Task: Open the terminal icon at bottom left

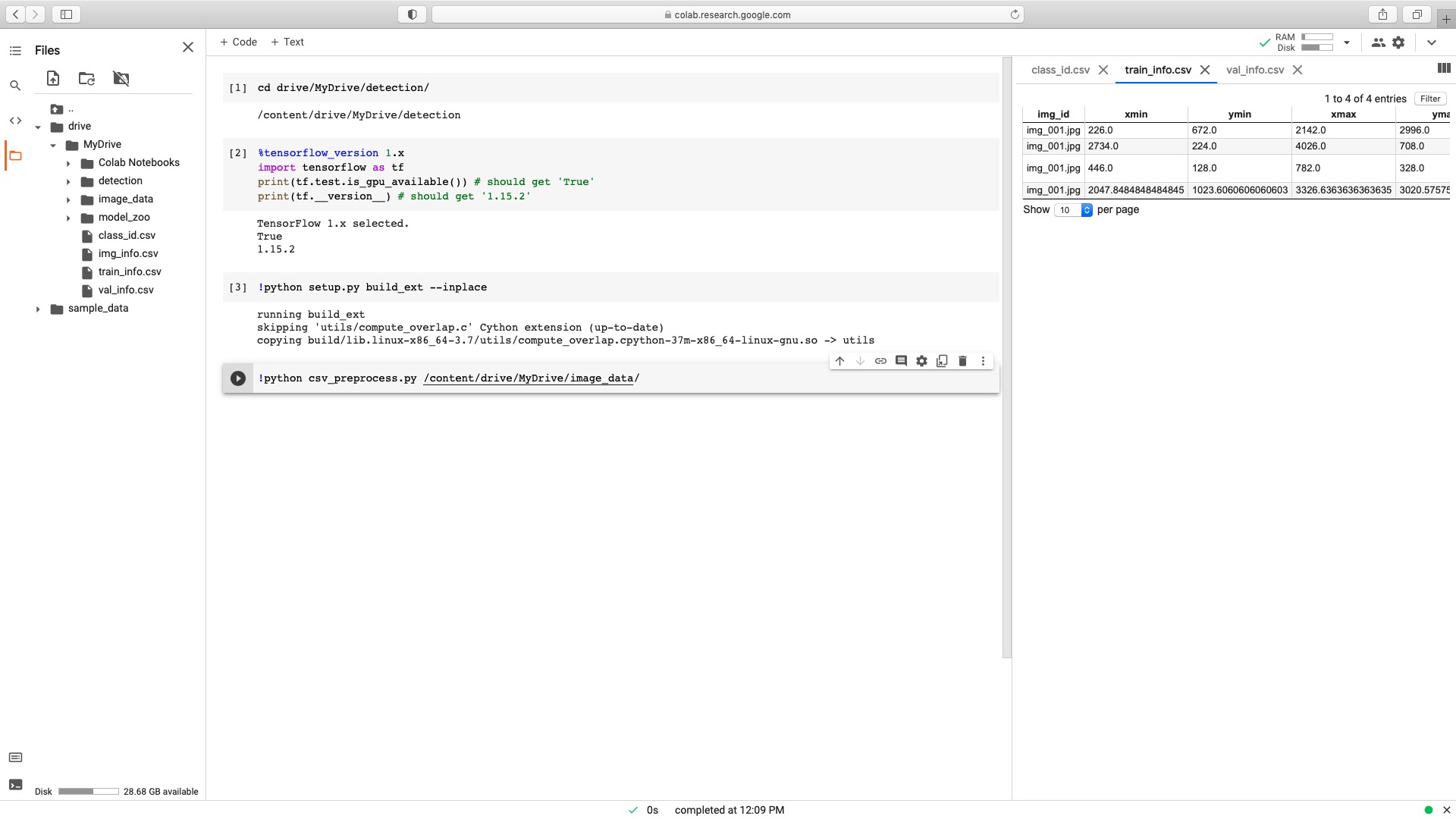Action: [x=15, y=785]
